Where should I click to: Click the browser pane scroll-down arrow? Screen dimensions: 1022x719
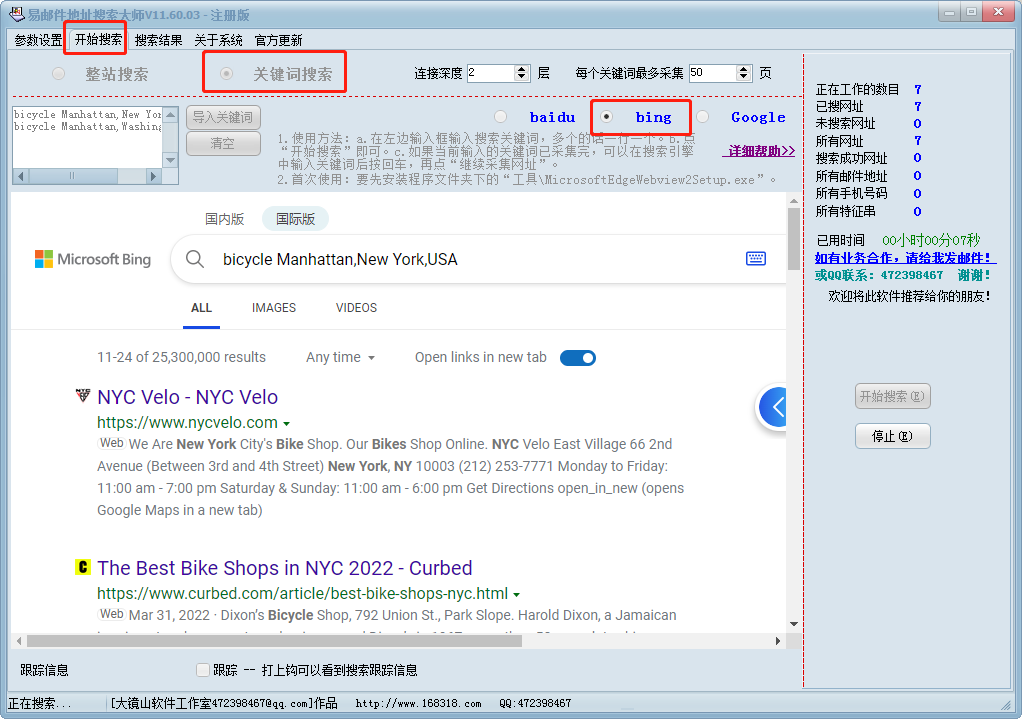tap(793, 624)
